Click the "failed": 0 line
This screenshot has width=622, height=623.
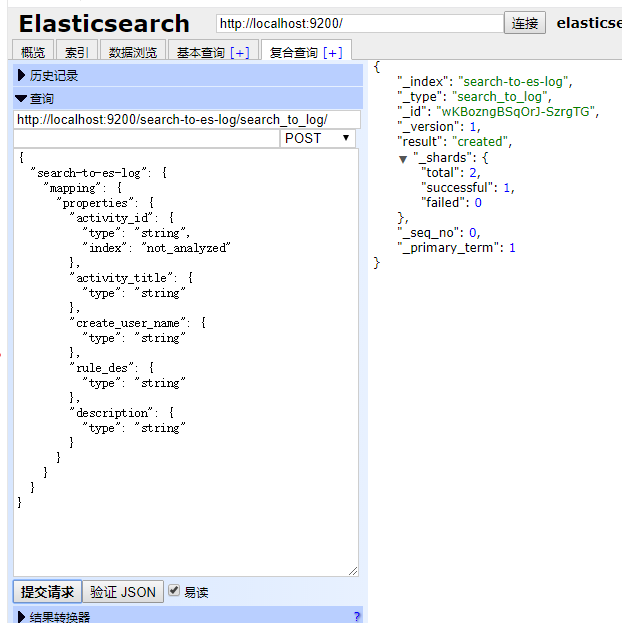tap(451, 203)
